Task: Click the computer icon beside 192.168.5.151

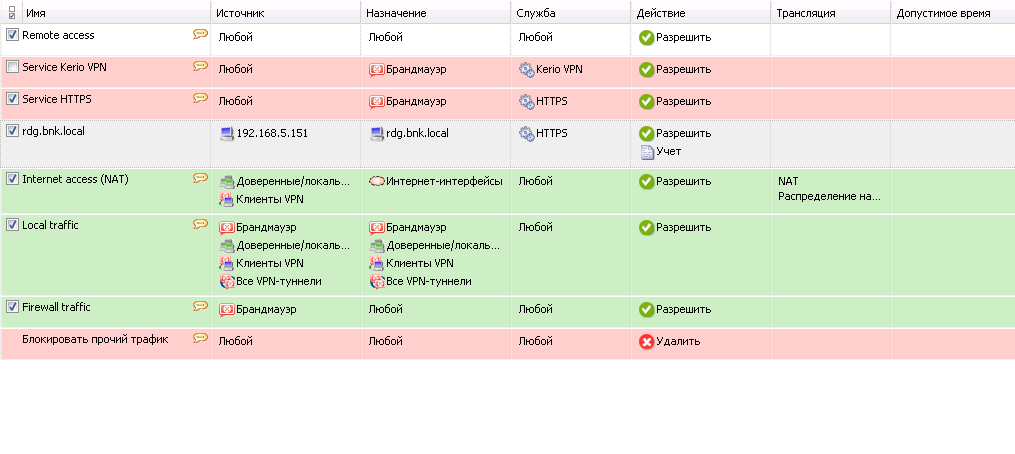Action: coord(227,133)
